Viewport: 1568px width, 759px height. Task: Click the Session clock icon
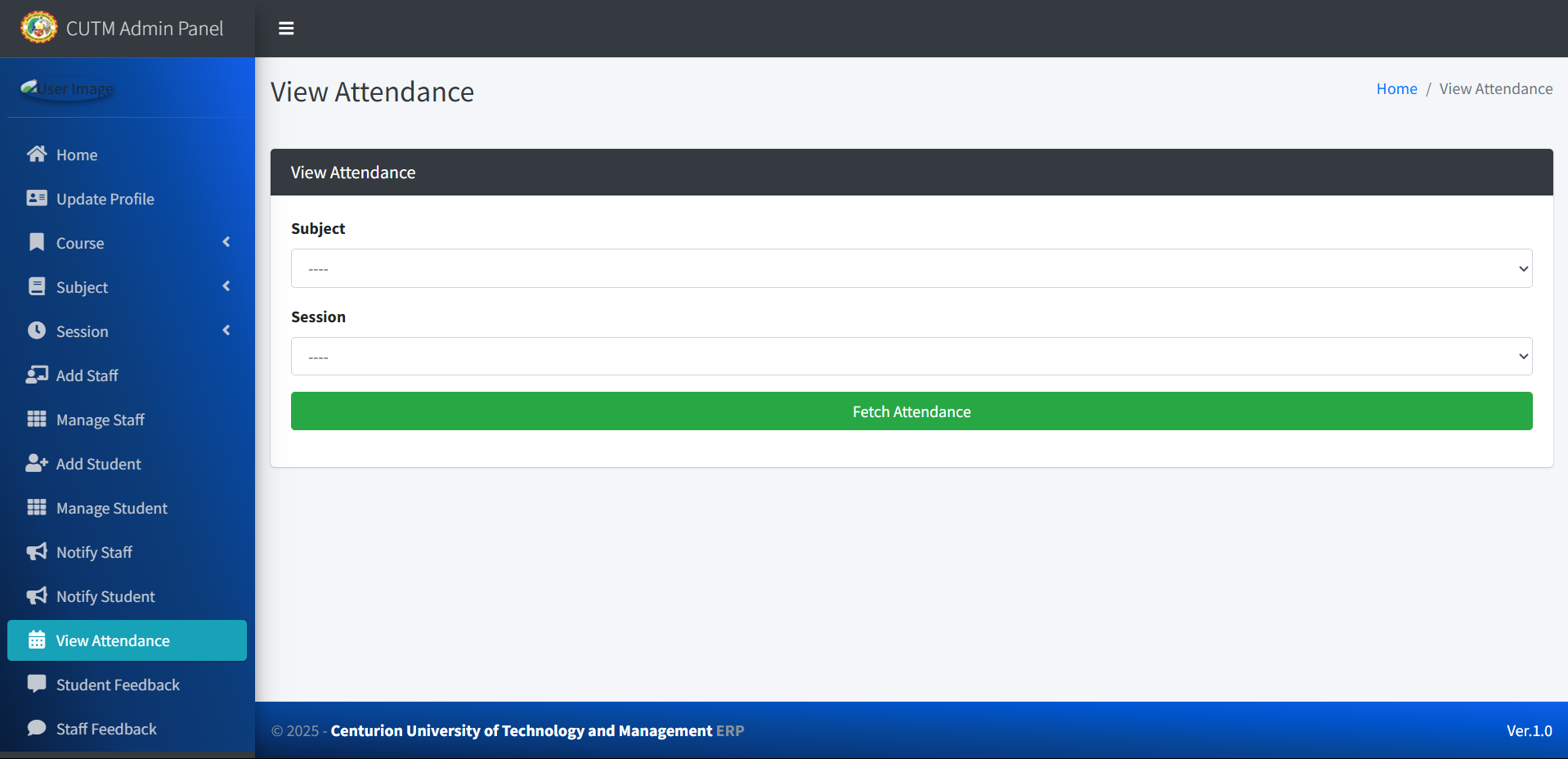[37, 330]
